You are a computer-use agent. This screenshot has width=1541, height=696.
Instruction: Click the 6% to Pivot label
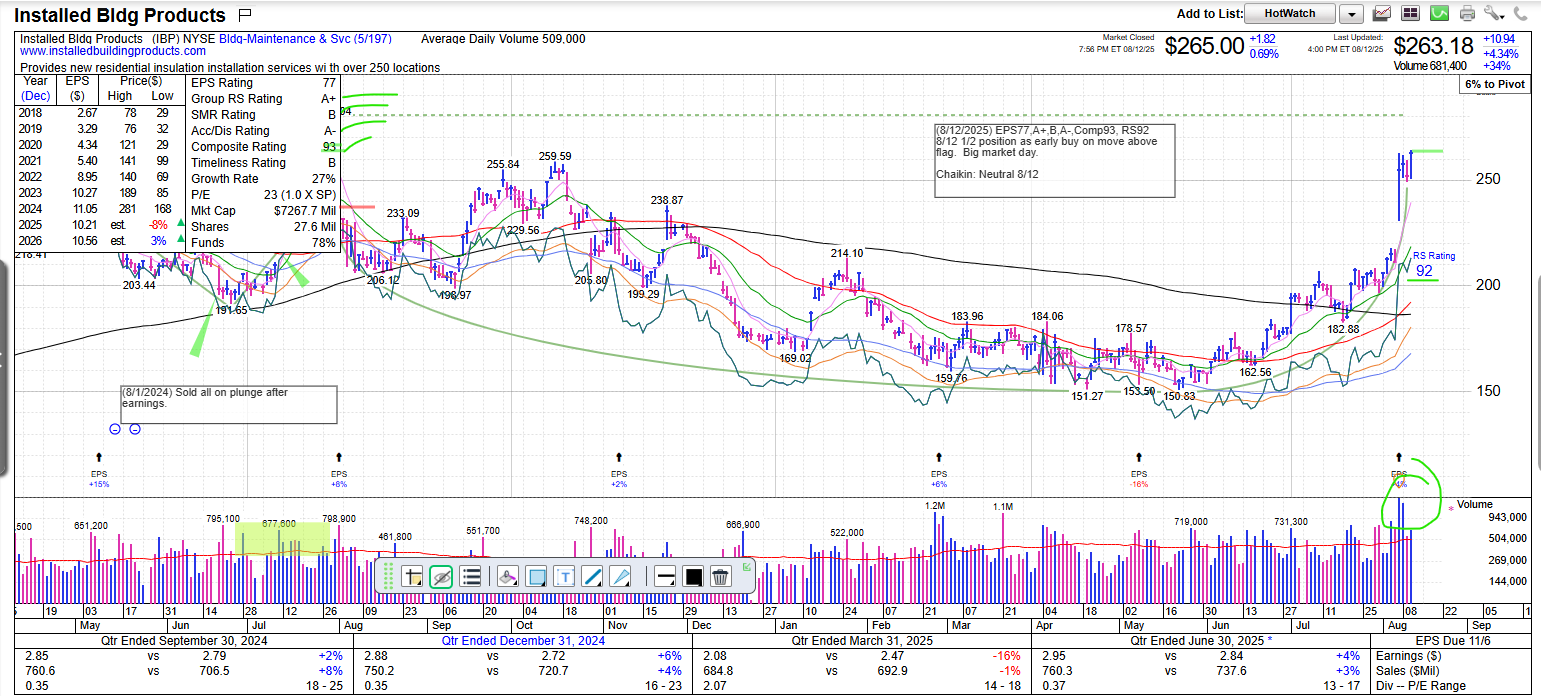tap(1496, 84)
